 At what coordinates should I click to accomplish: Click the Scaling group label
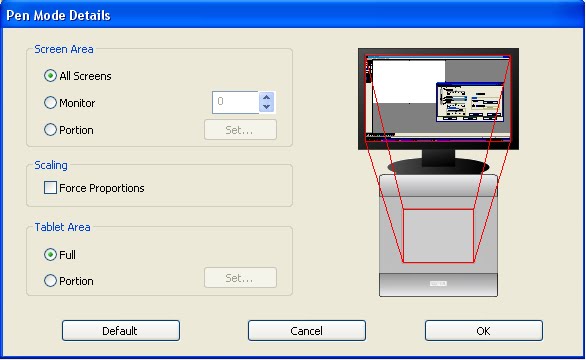pyautogui.click(x=51, y=165)
